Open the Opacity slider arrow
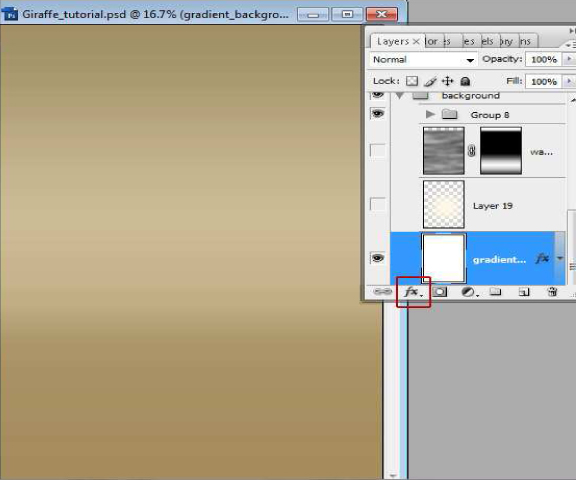Image resolution: width=576 pixels, height=480 pixels. 569,59
